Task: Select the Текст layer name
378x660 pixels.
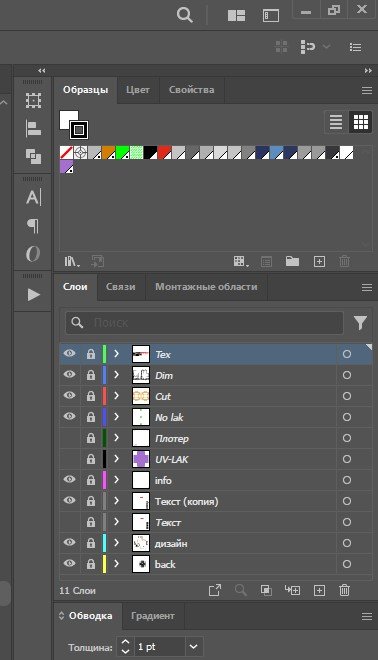Action: click(x=168, y=522)
